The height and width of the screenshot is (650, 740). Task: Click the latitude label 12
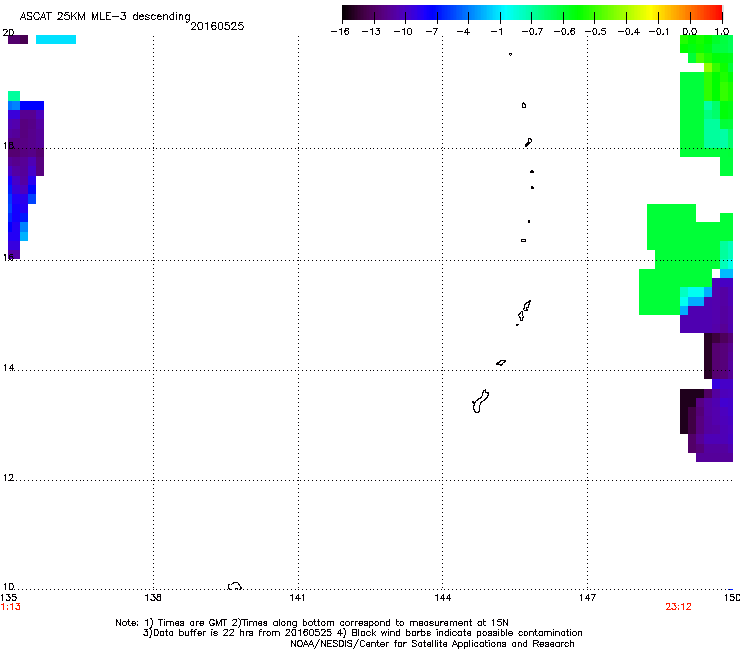tap(8, 478)
